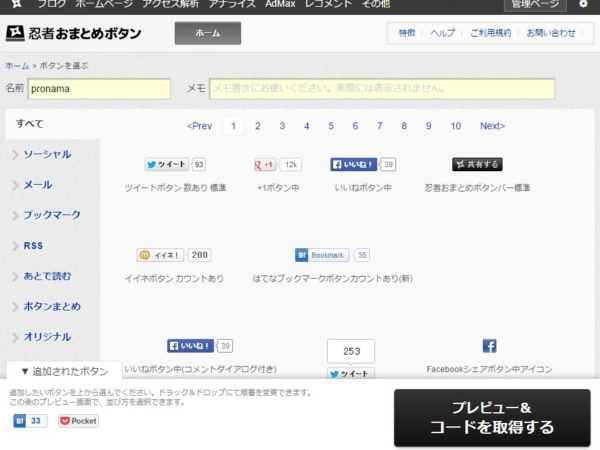
Task: Open the ヘルプ link
Action: click(x=442, y=33)
